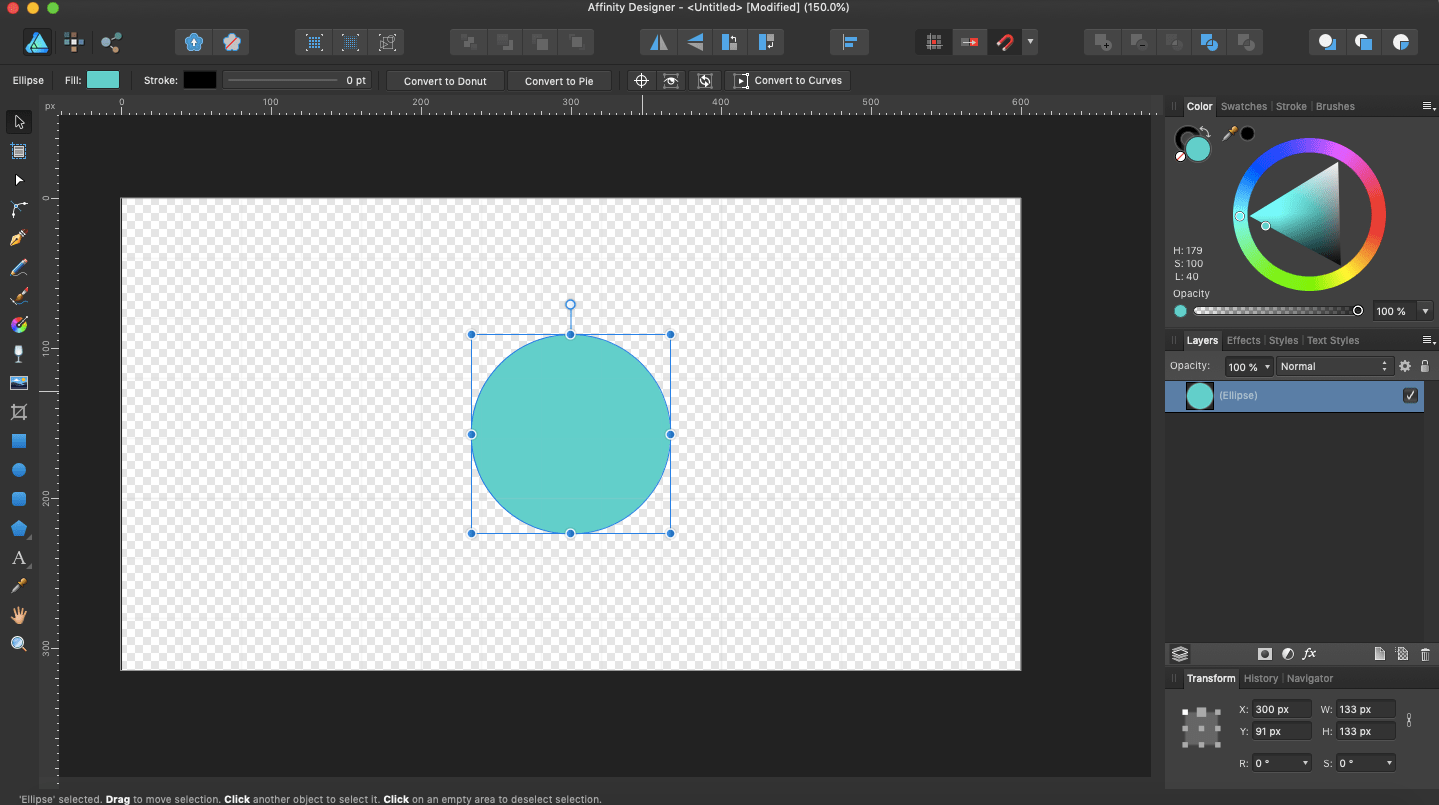The height and width of the screenshot is (805, 1439).
Task: Open the rotation R dropdown
Action: coord(1305,763)
